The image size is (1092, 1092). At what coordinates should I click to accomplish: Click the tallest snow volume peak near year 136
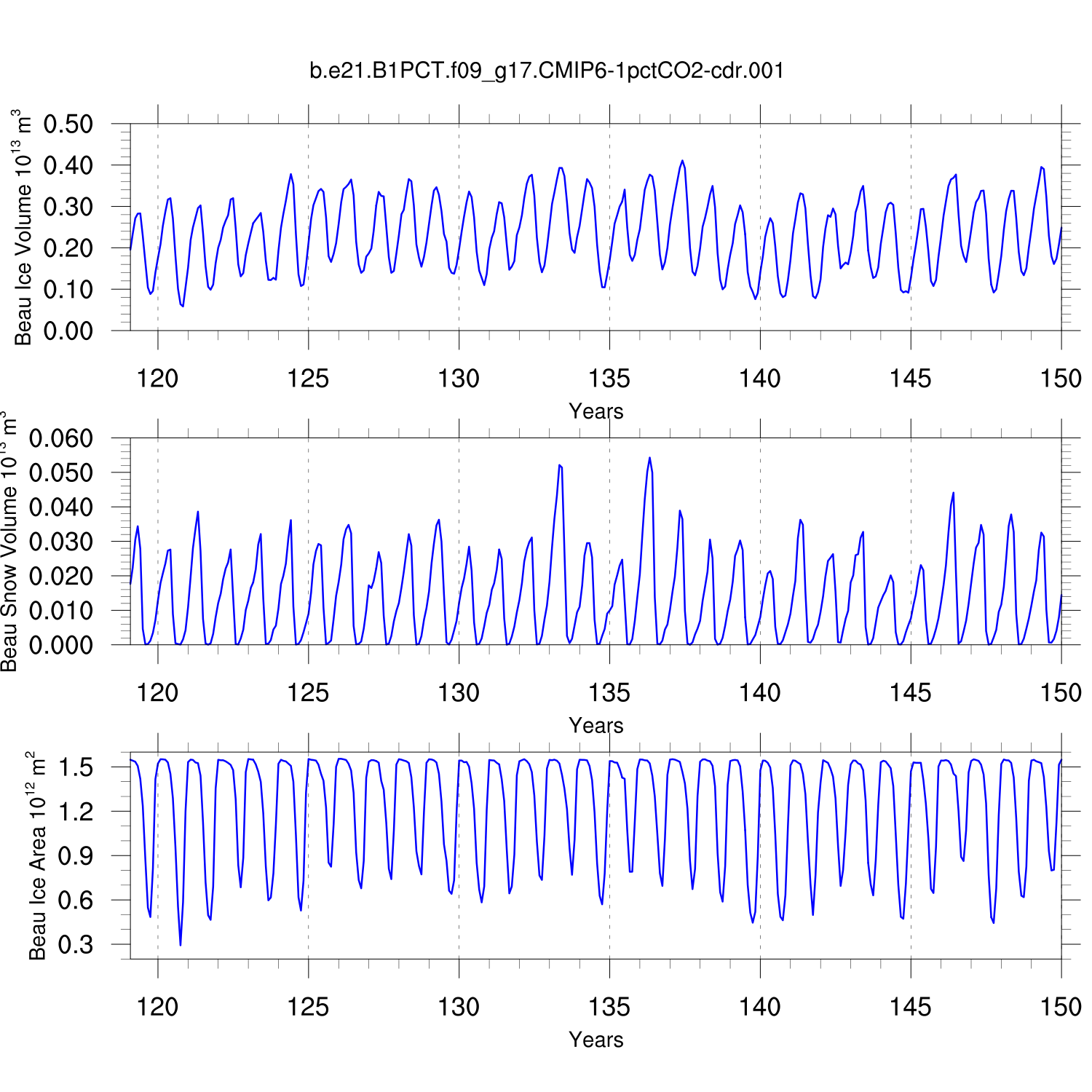(x=649, y=458)
